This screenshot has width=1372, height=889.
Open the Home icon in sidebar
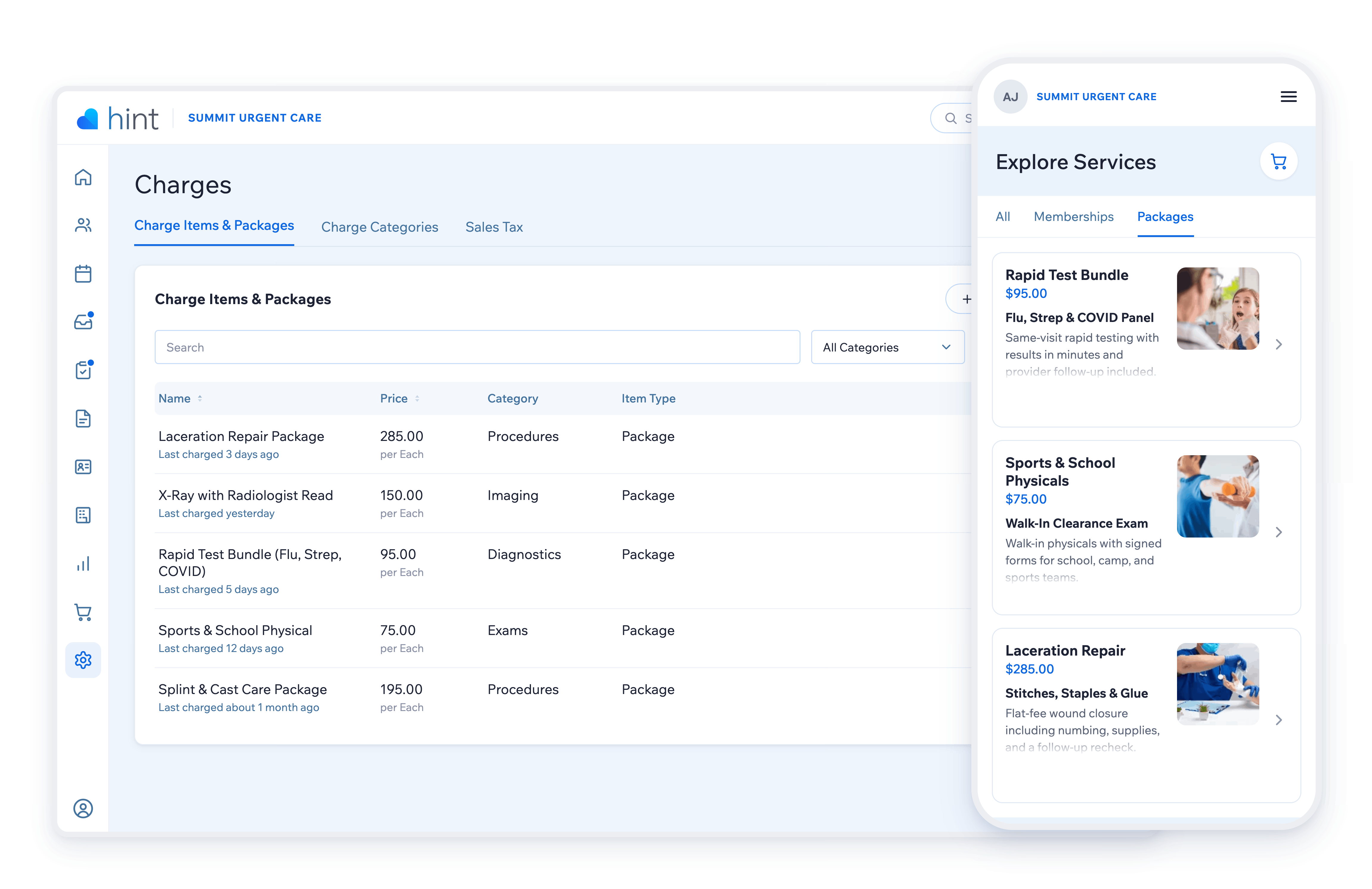pyautogui.click(x=83, y=177)
